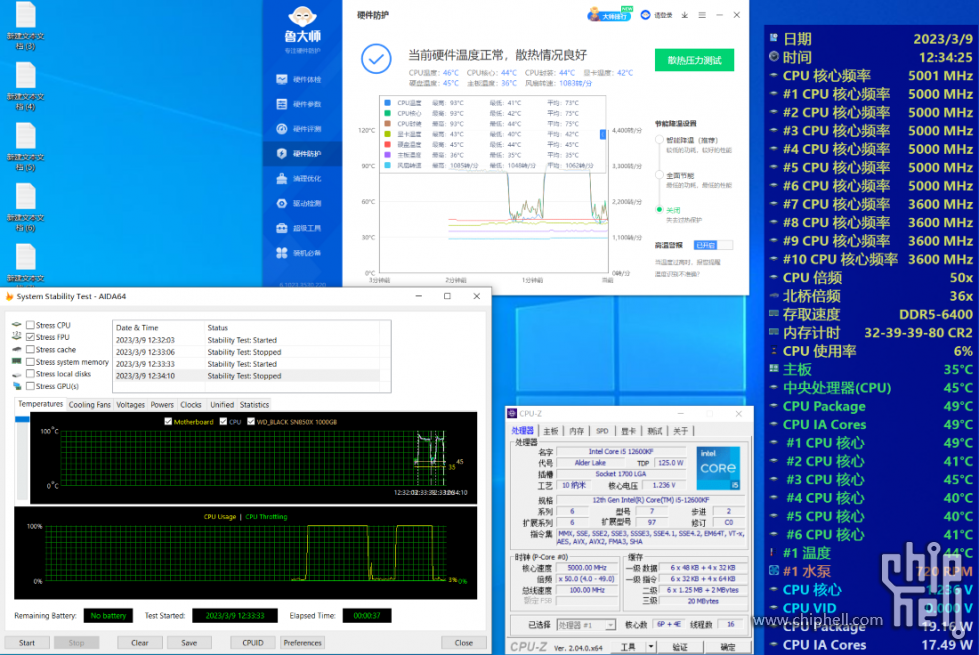Click the Start button in AIDA64
The height and width of the screenshot is (655, 979).
pos(27,643)
